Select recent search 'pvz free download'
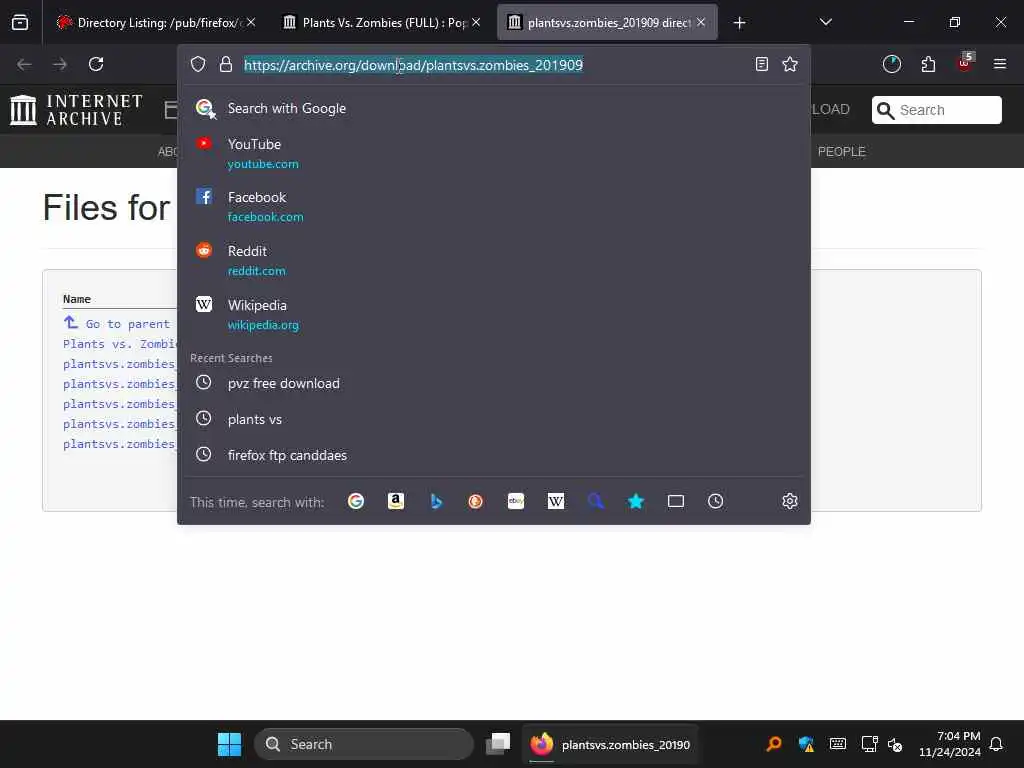1024x768 pixels. point(494,383)
